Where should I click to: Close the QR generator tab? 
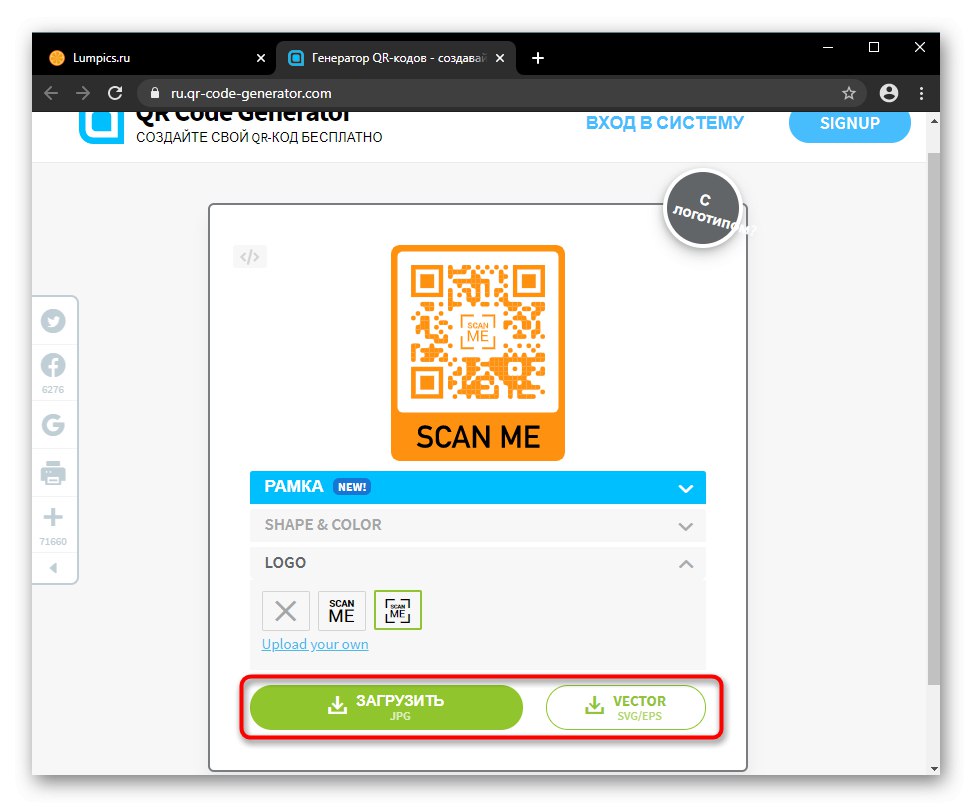[500, 58]
